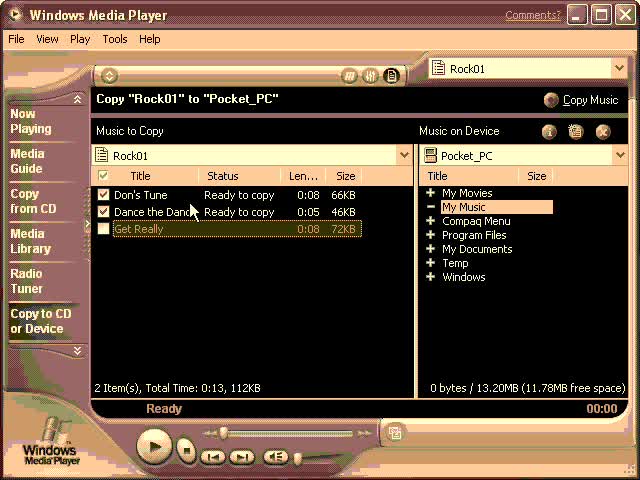Expand the Program Files folder
Screen dimensions: 640x480
point(430,235)
